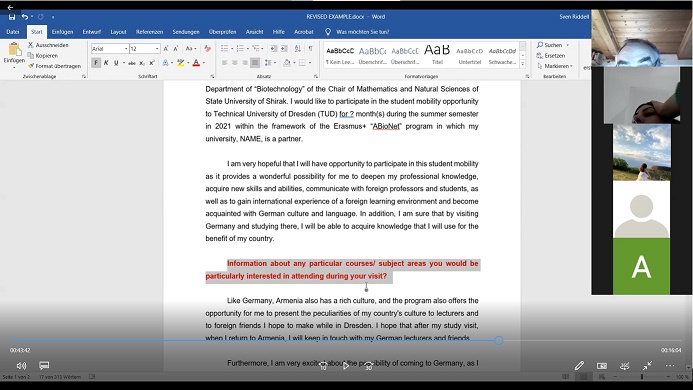
Task: Open the font size 12 dropdown
Action: pos(157,49)
